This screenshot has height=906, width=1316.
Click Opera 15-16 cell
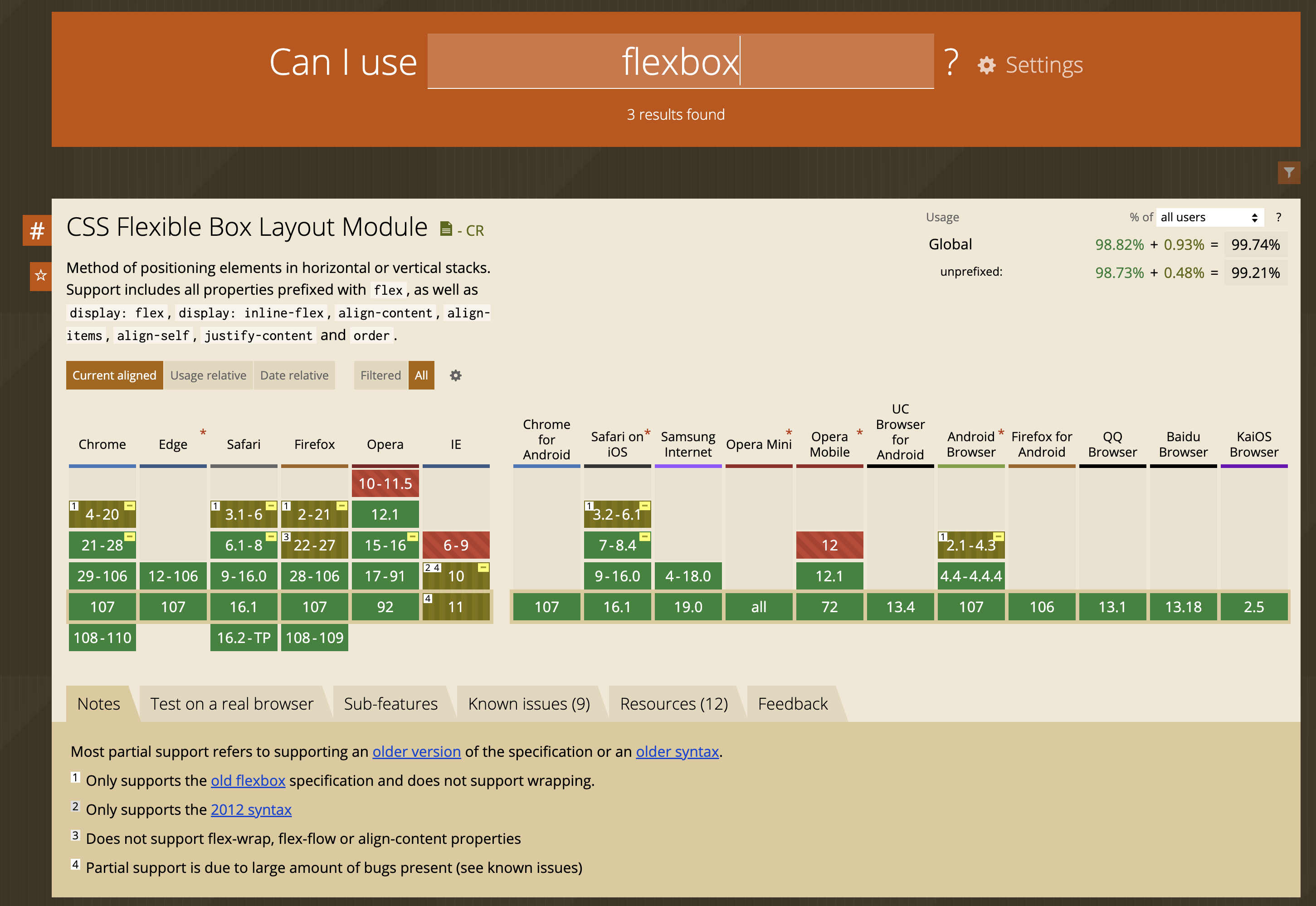(x=385, y=545)
